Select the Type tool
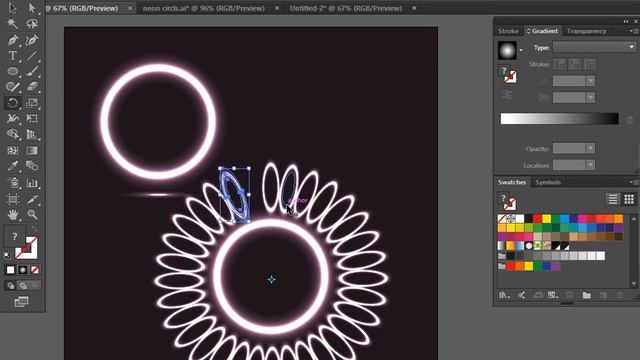Viewport: 640px width, 360px height. 13,55
